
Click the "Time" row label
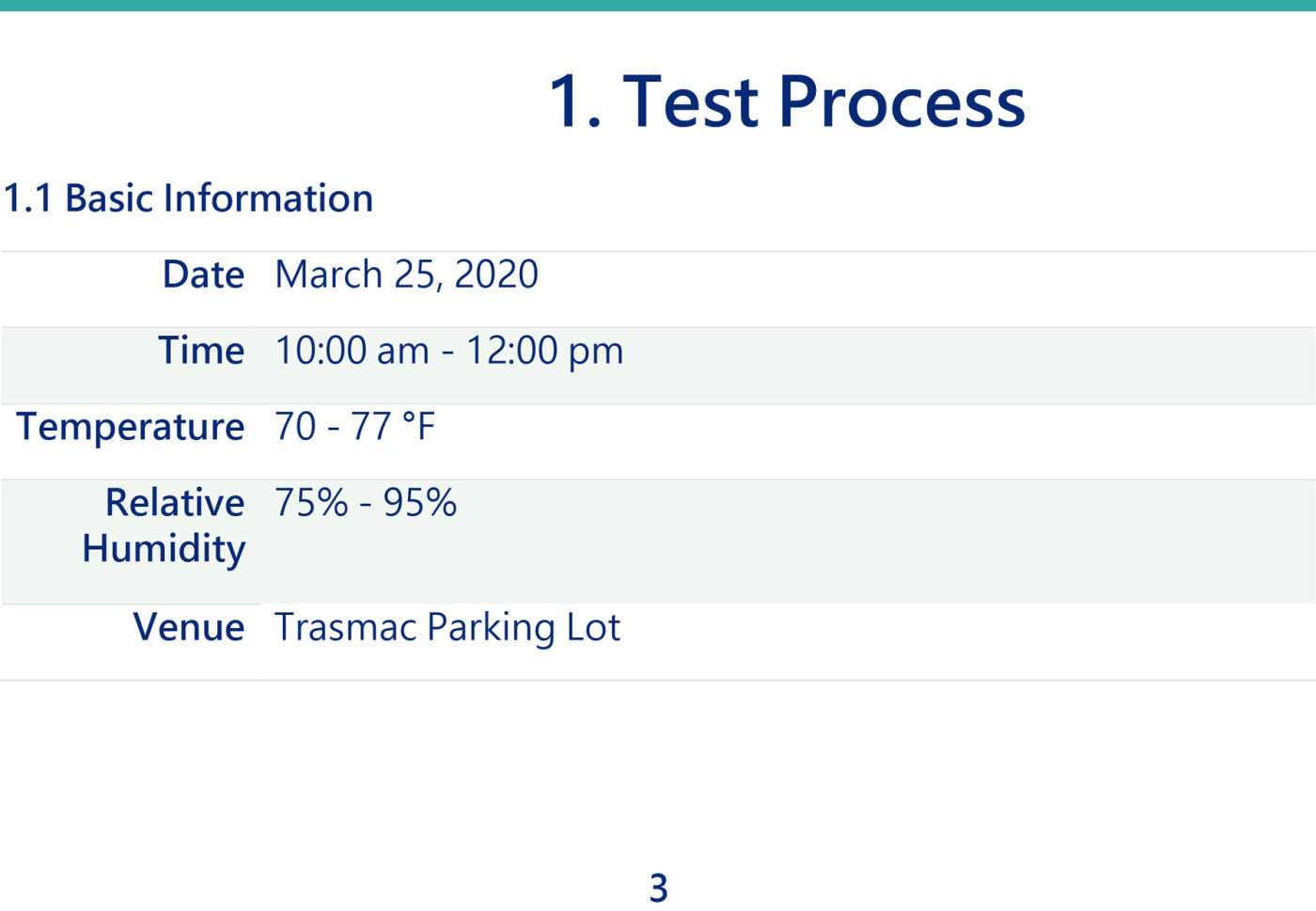click(x=201, y=351)
